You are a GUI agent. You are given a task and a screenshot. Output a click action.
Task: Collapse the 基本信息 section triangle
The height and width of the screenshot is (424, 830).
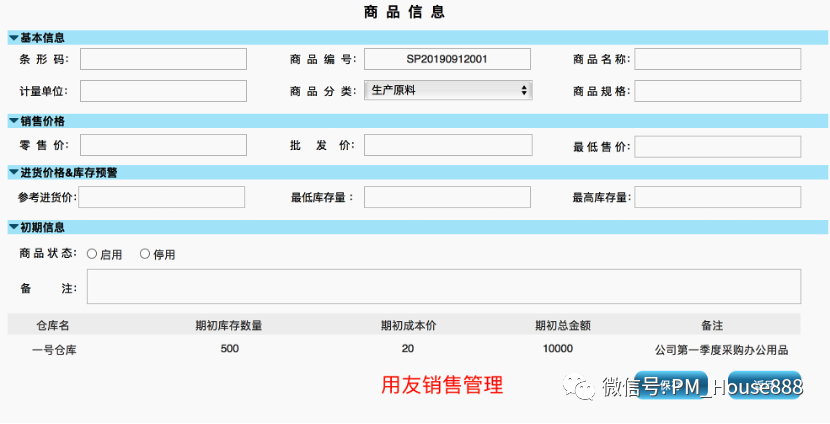coord(13,38)
